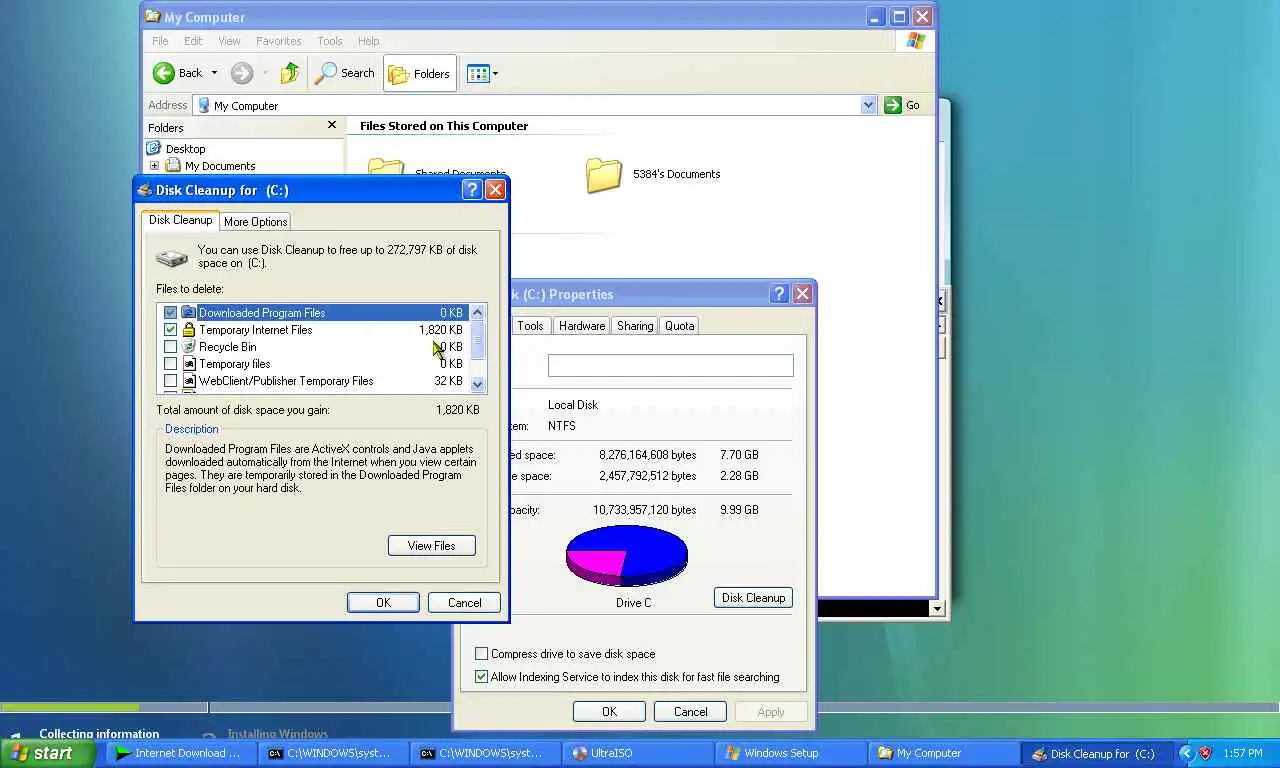Open the Start menu
The width and height of the screenshot is (1280, 768).
click(x=48, y=753)
